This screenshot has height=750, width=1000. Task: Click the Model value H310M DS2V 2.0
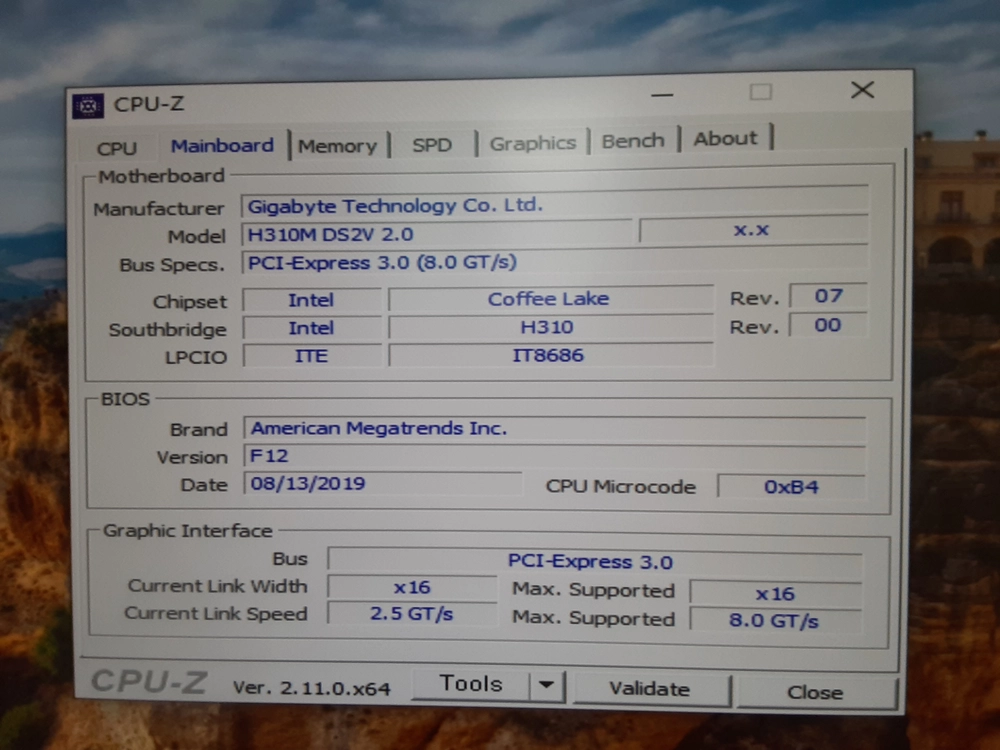[438, 233]
